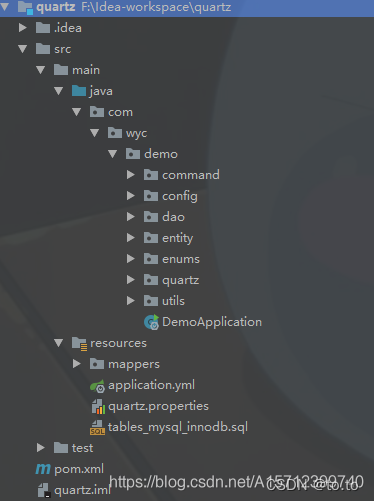Select the .idea folder name
The image size is (374, 501).
(x=68, y=28)
